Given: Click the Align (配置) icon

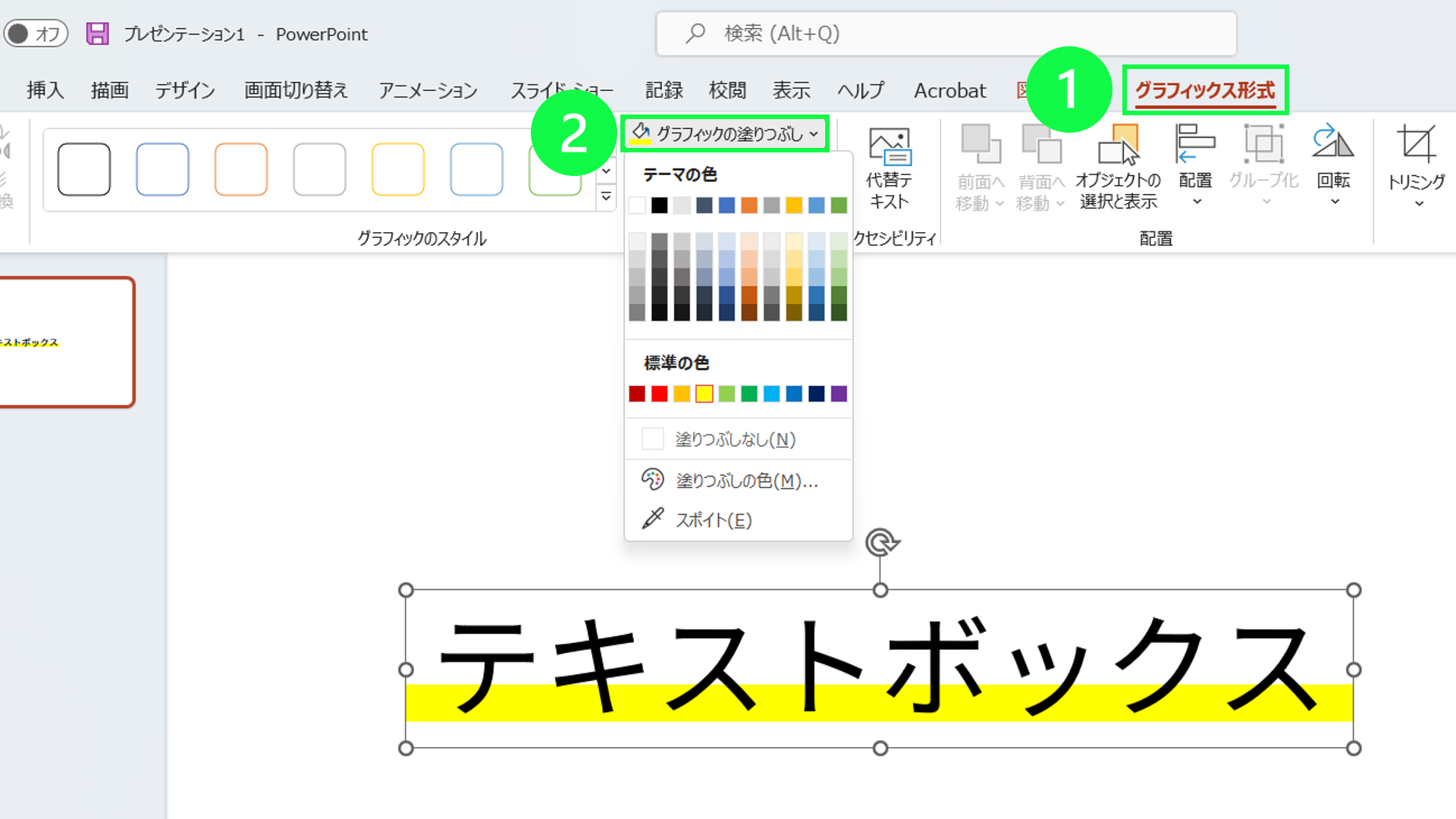Looking at the screenshot, I should click(x=1195, y=144).
